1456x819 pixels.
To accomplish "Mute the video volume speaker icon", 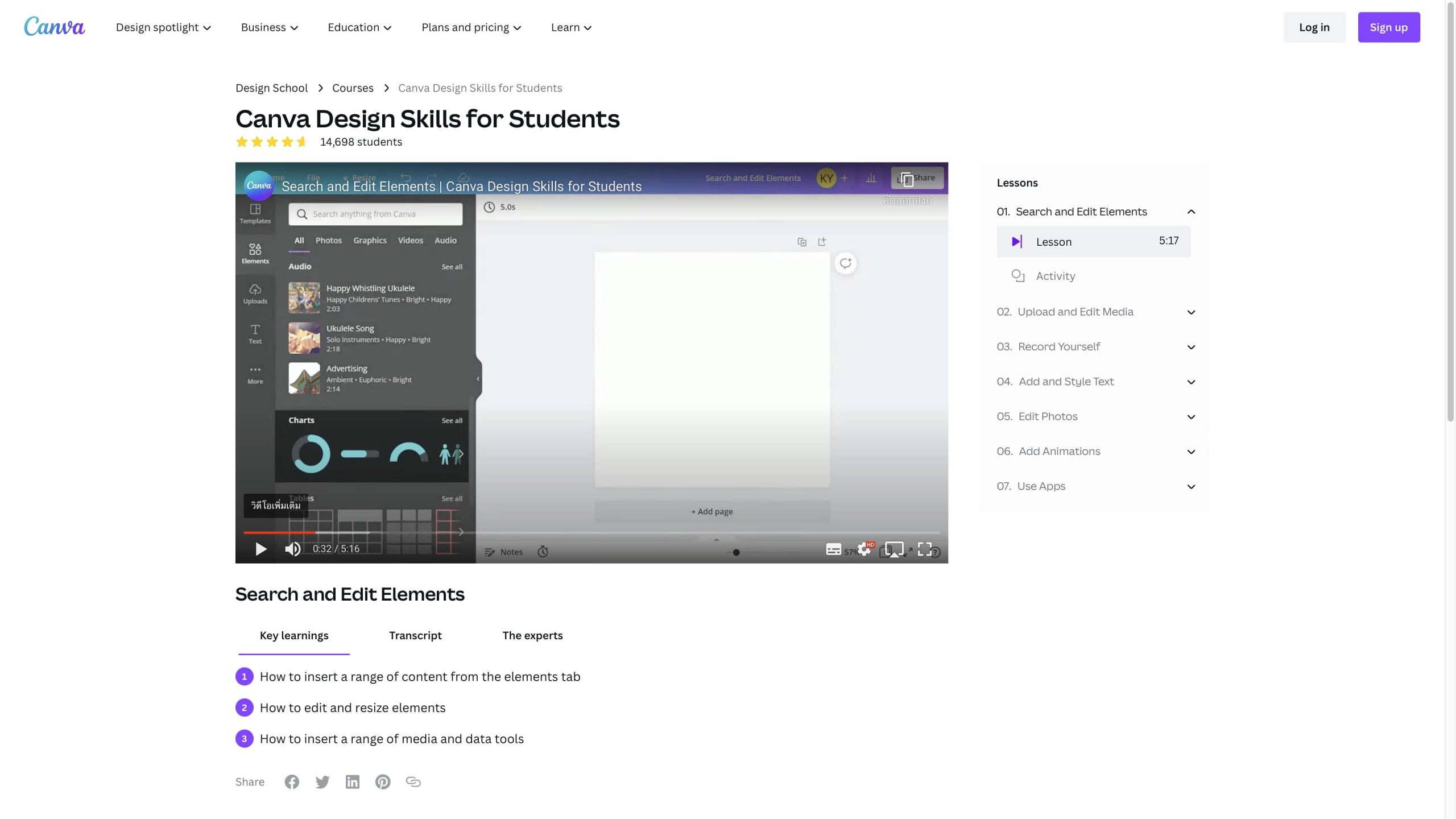I will coord(292,549).
